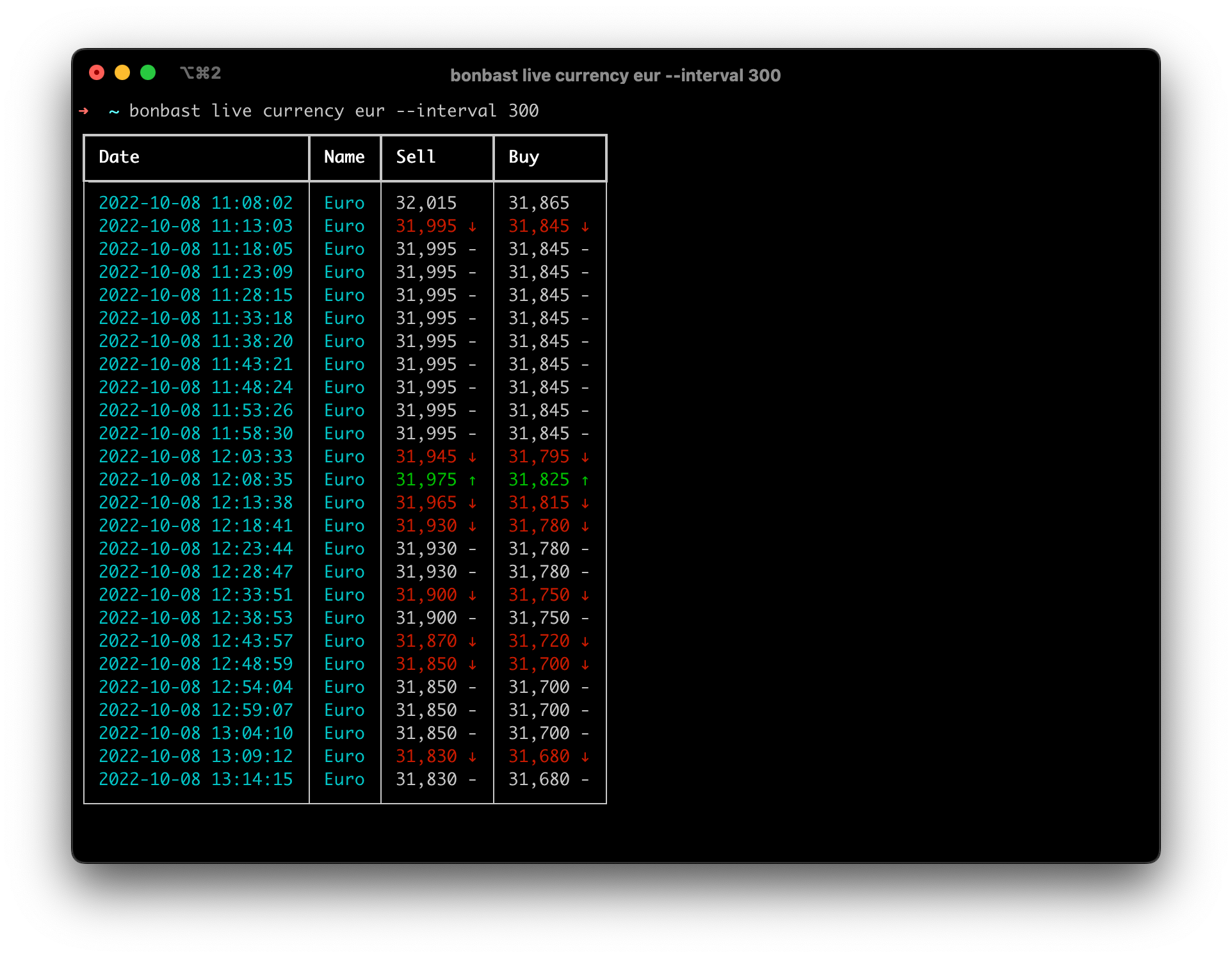Click the date 2022-10-08 13:04:10

point(196,733)
